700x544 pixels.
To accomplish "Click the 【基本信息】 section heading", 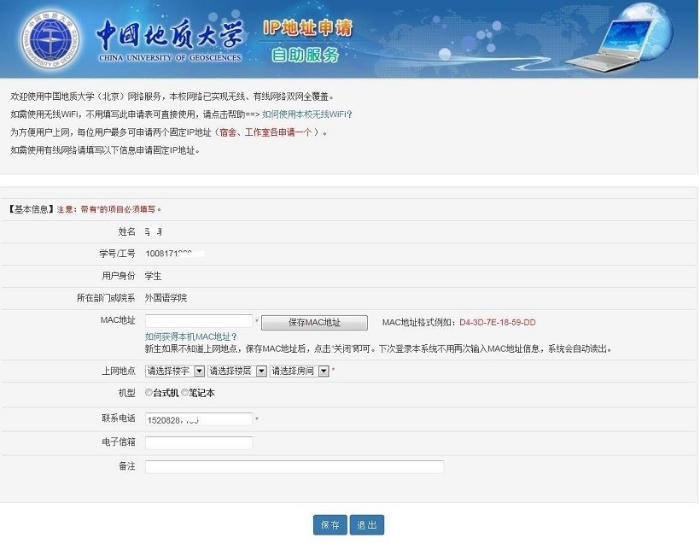I will coord(31,209).
